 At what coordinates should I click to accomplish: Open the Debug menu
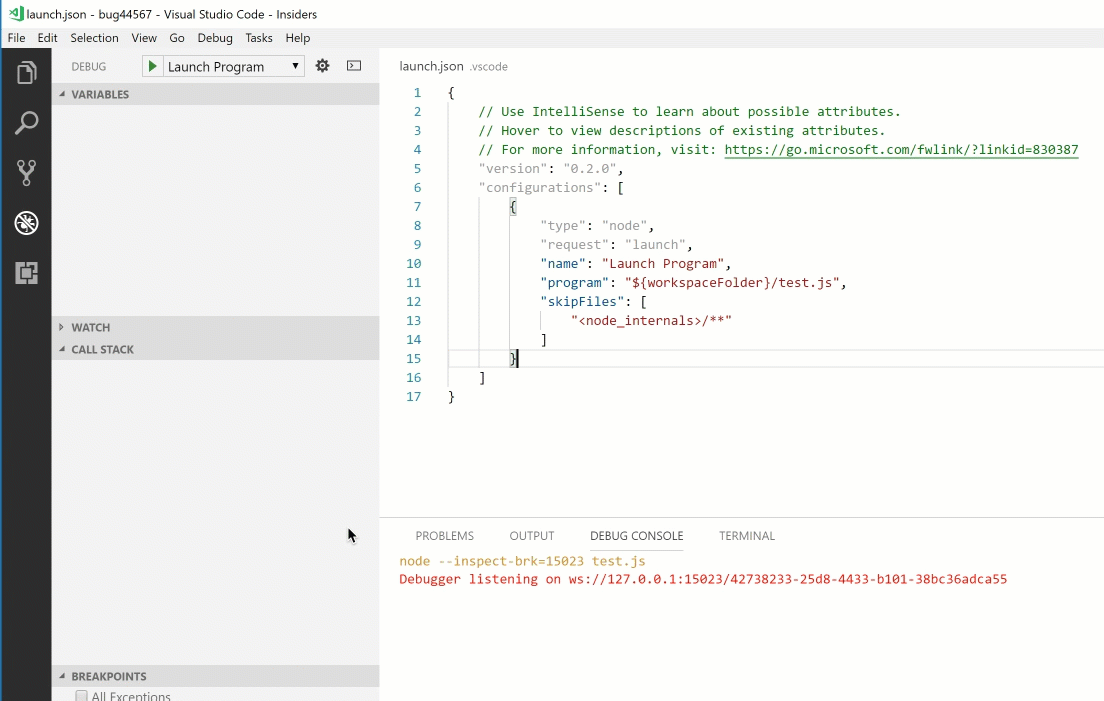coord(215,38)
